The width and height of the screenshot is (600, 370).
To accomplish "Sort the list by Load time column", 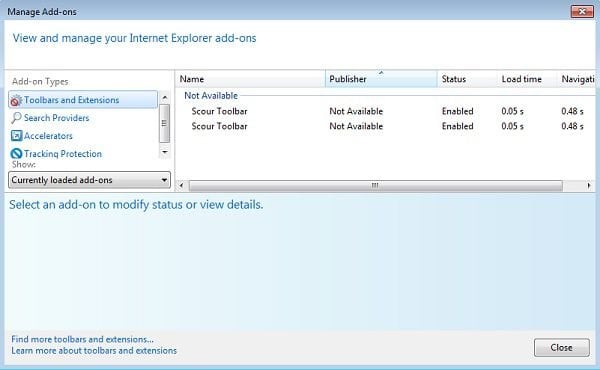I will [527, 79].
